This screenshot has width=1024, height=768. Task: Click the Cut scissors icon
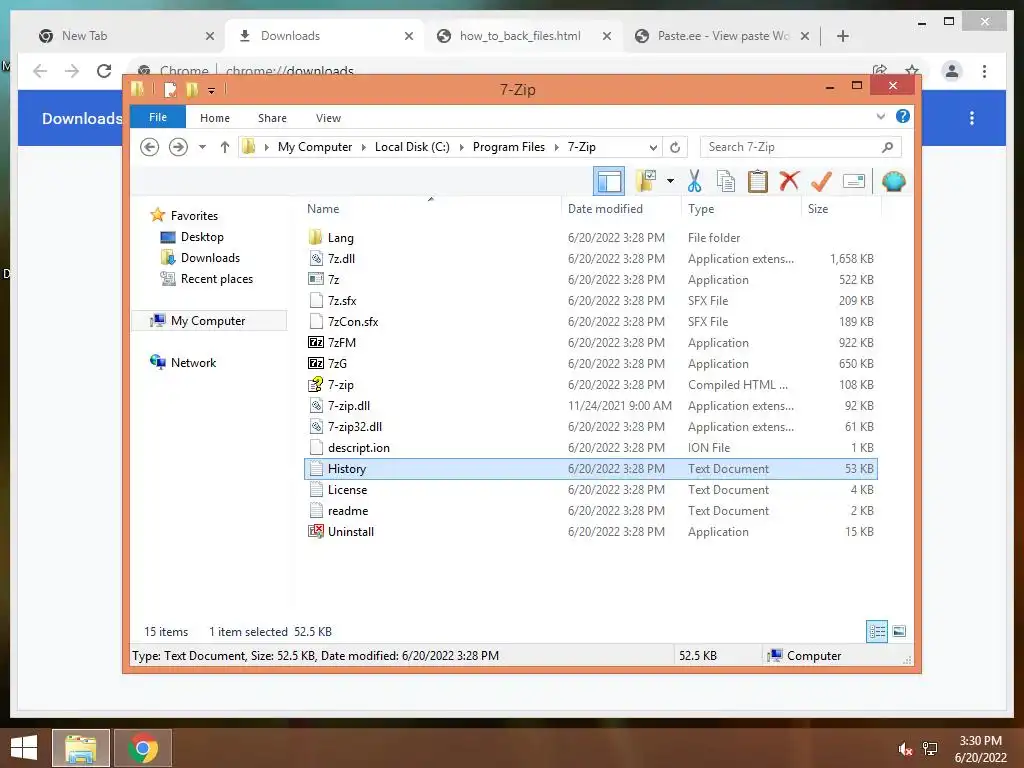[694, 181]
